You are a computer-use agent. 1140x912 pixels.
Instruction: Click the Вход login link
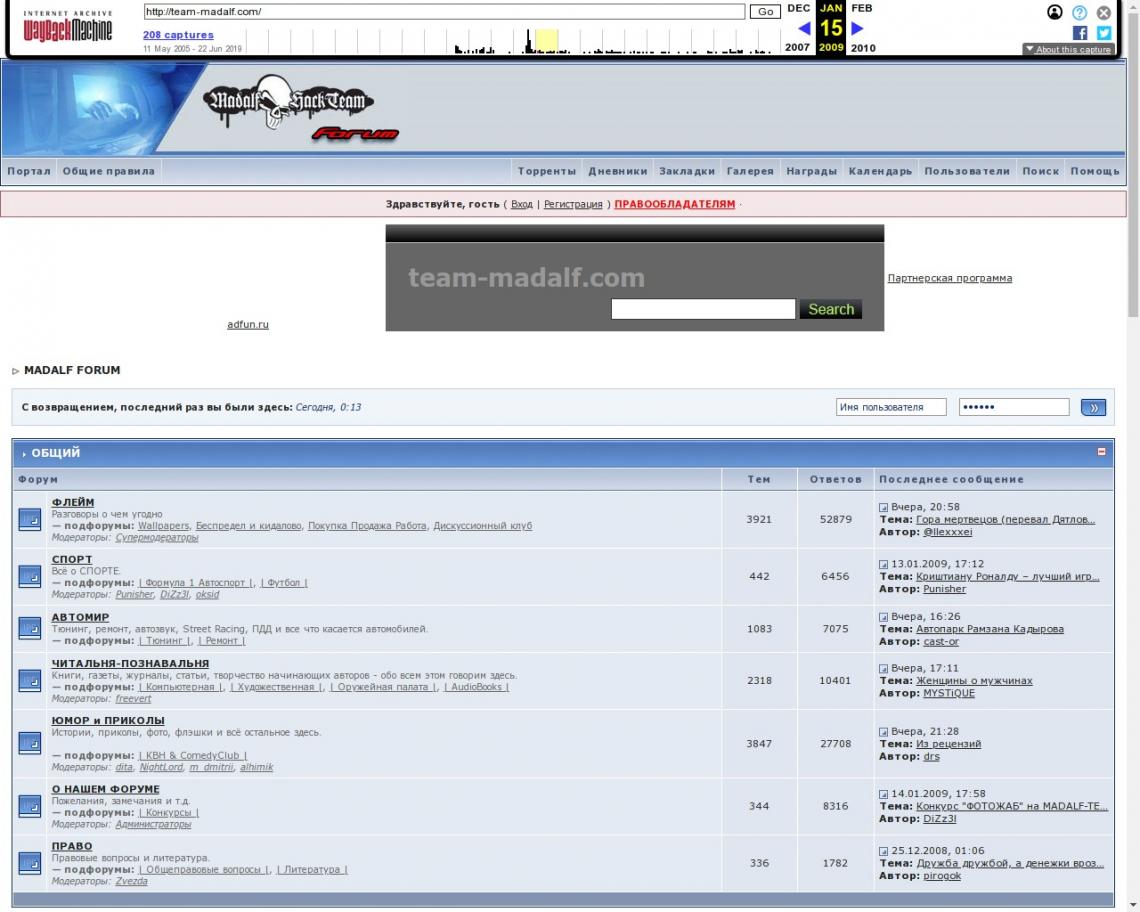pyautogui.click(x=521, y=204)
